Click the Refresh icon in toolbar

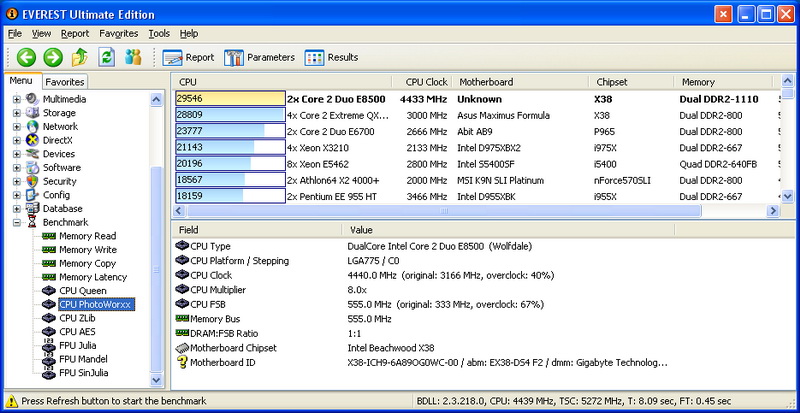pyautogui.click(x=107, y=57)
